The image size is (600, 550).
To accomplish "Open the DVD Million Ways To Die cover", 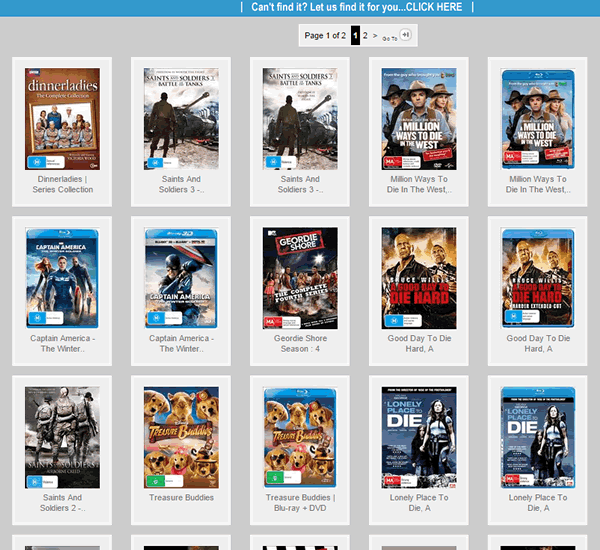I will (419, 119).
